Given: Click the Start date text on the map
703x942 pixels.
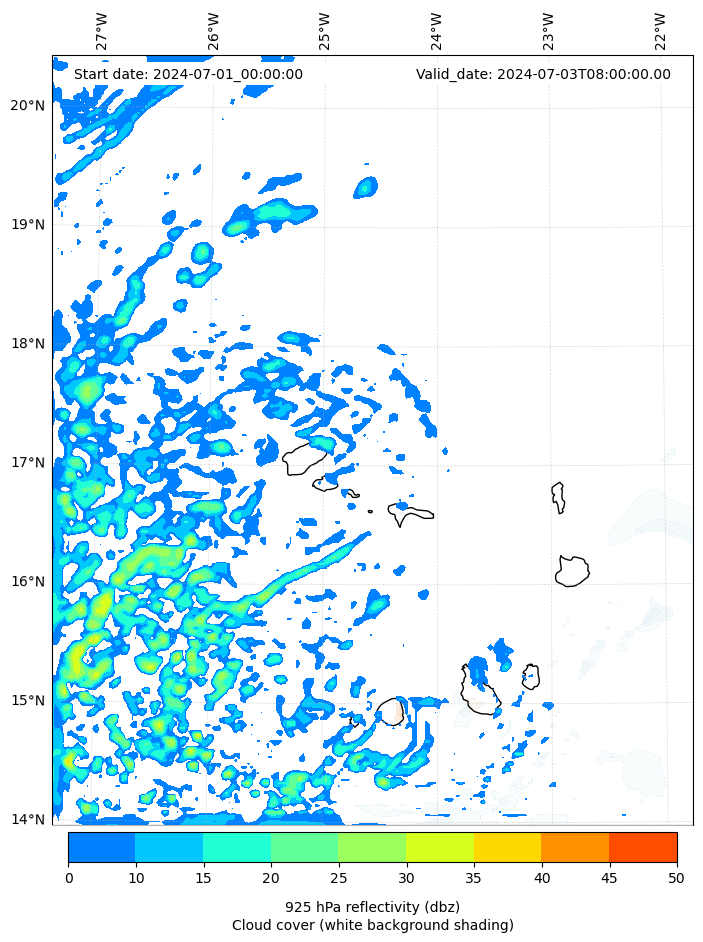Looking at the screenshot, I should [188, 74].
